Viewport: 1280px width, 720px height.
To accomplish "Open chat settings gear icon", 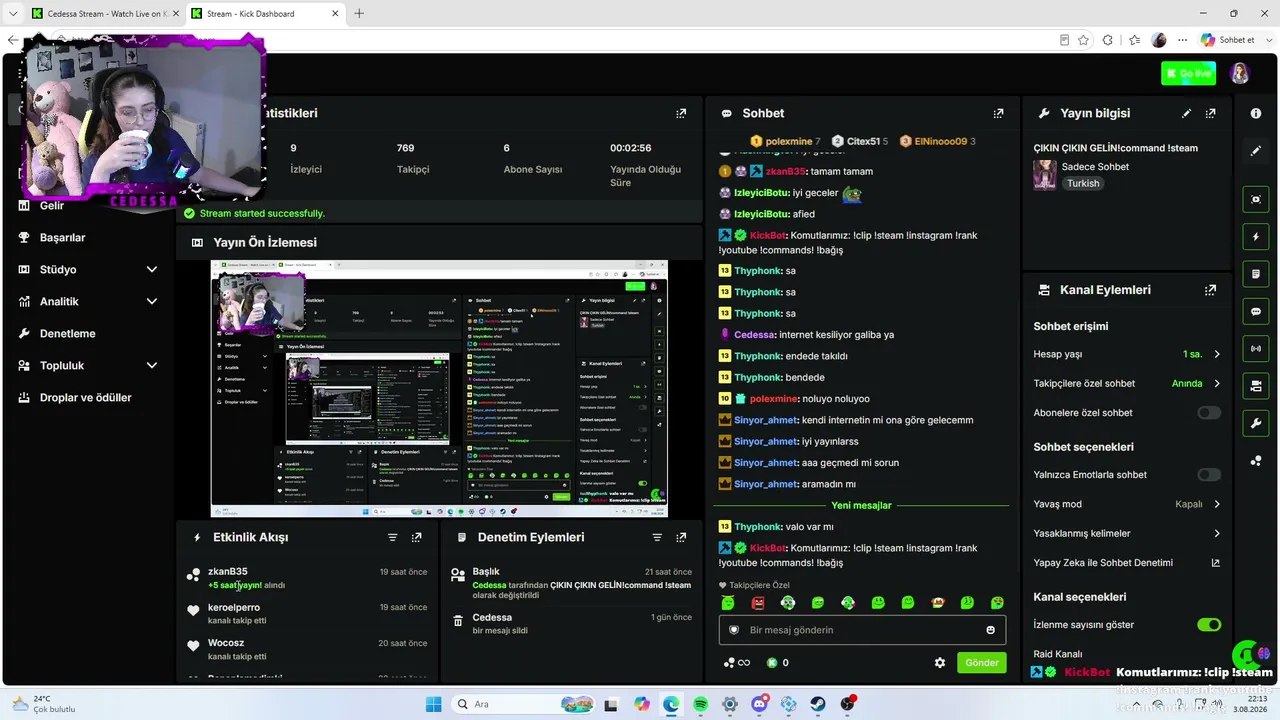I will click(940, 663).
